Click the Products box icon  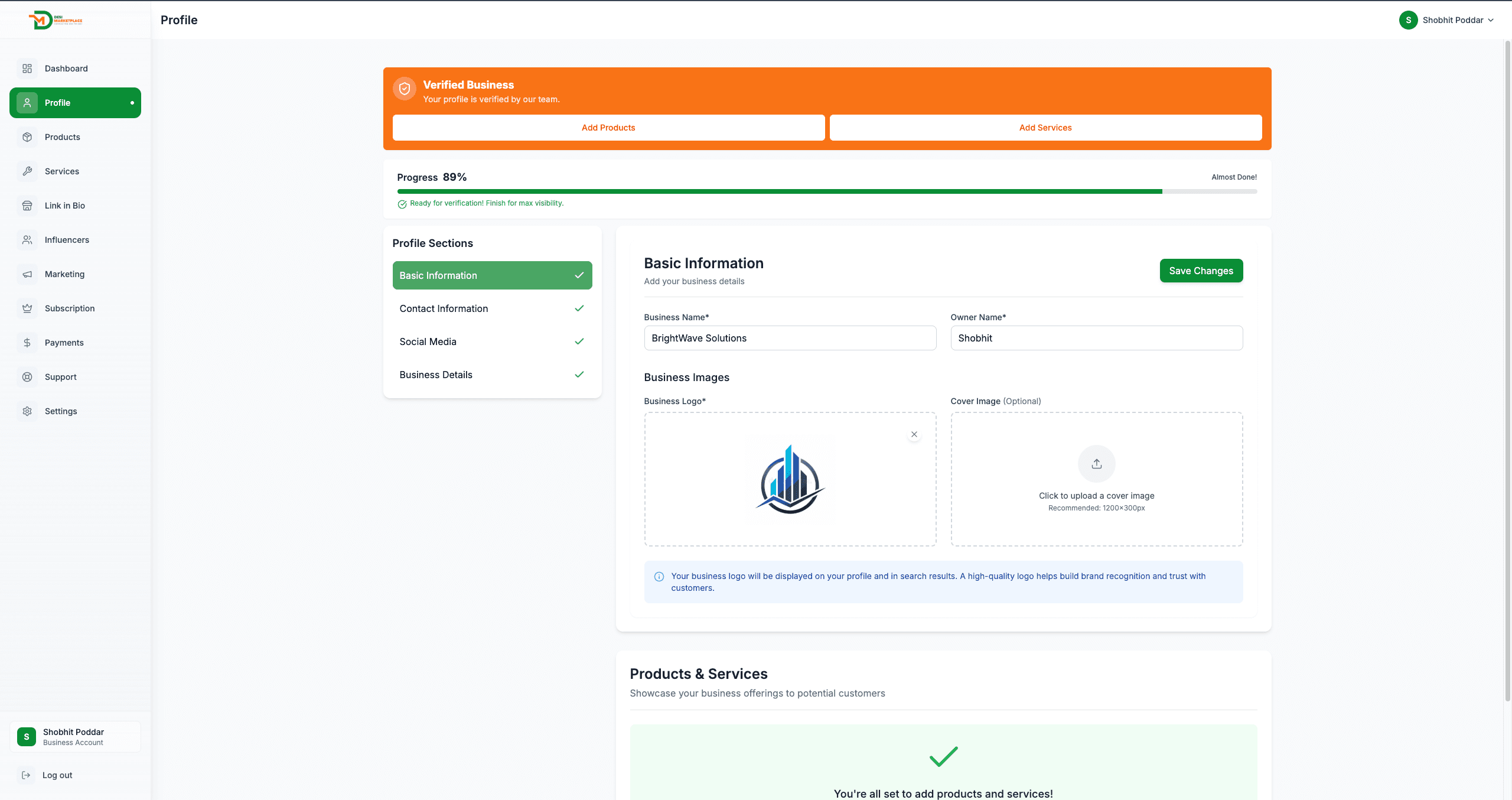tap(27, 137)
